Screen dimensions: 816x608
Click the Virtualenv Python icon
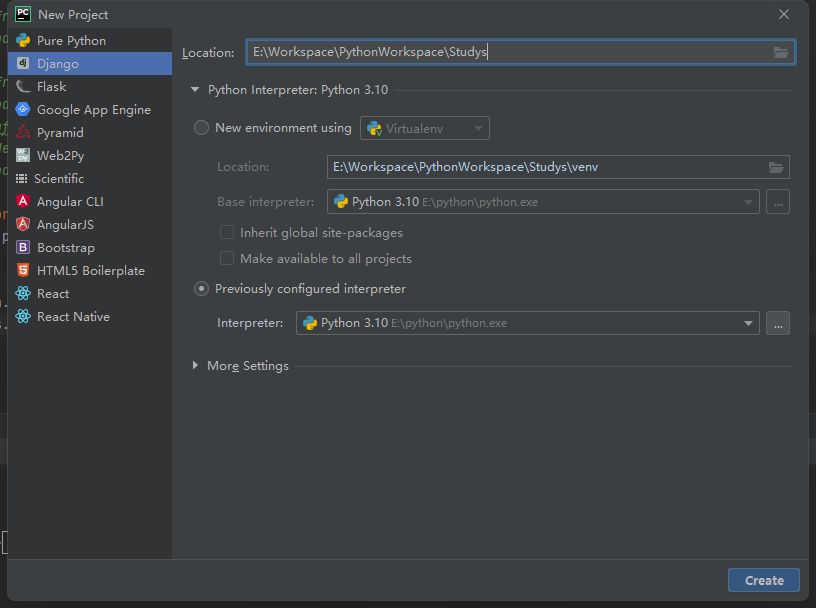click(x=374, y=129)
